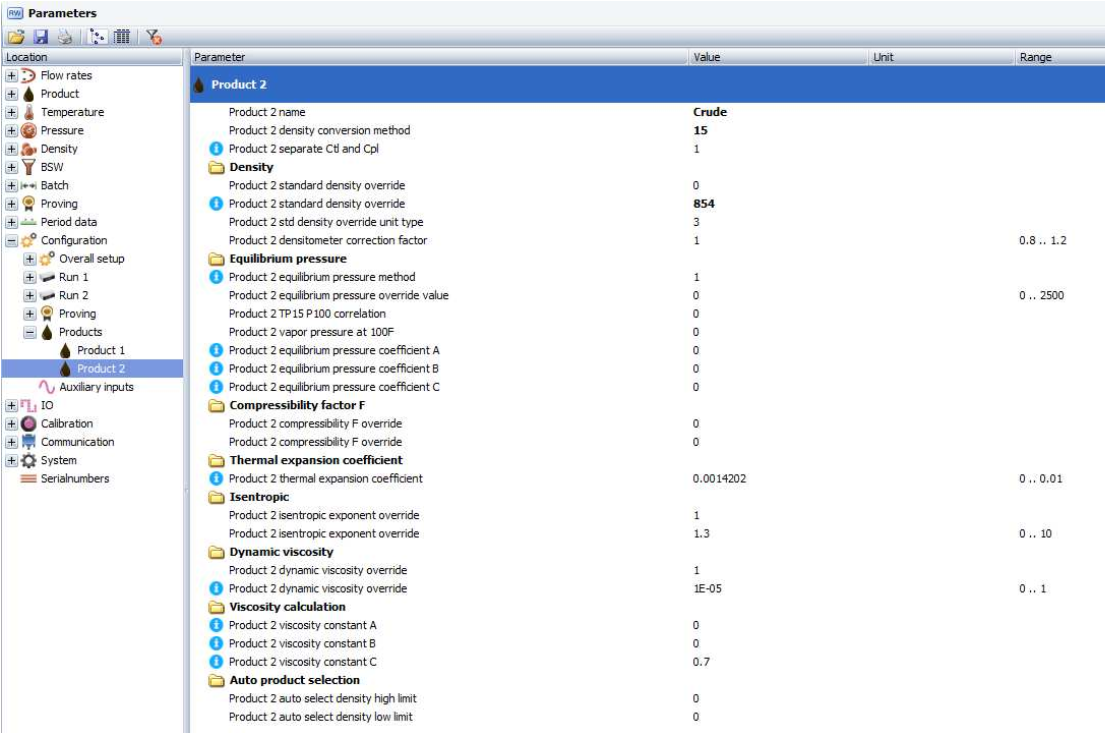Click the range 0.8 .. 1.2 cell
Image resolution: width=1105 pixels, height=733 pixels.
(1042, 240)
